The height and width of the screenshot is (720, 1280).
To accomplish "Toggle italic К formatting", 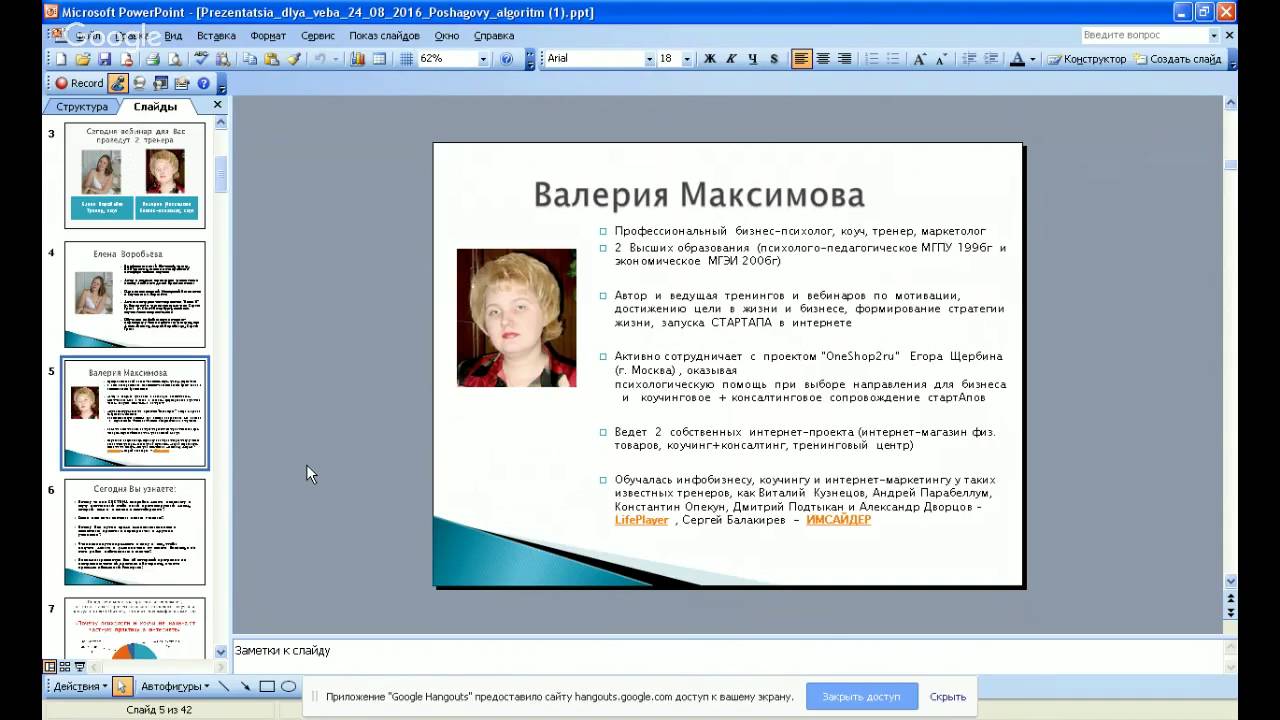I will 731,59.
